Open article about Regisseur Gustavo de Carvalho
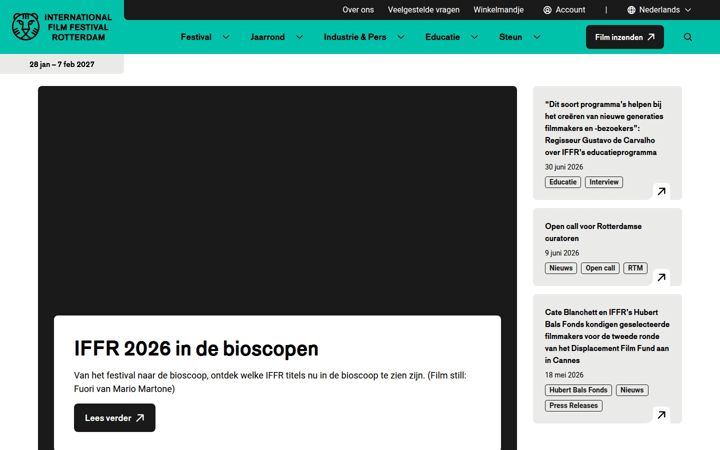720x450 pixels. (x=604, y=128)
